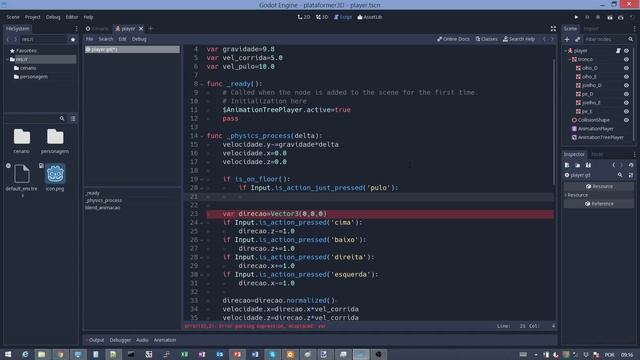Viewport: 640px width, 360px height.
Task: Switch to the 3D workspace
Action: click(x=322, y=17)
